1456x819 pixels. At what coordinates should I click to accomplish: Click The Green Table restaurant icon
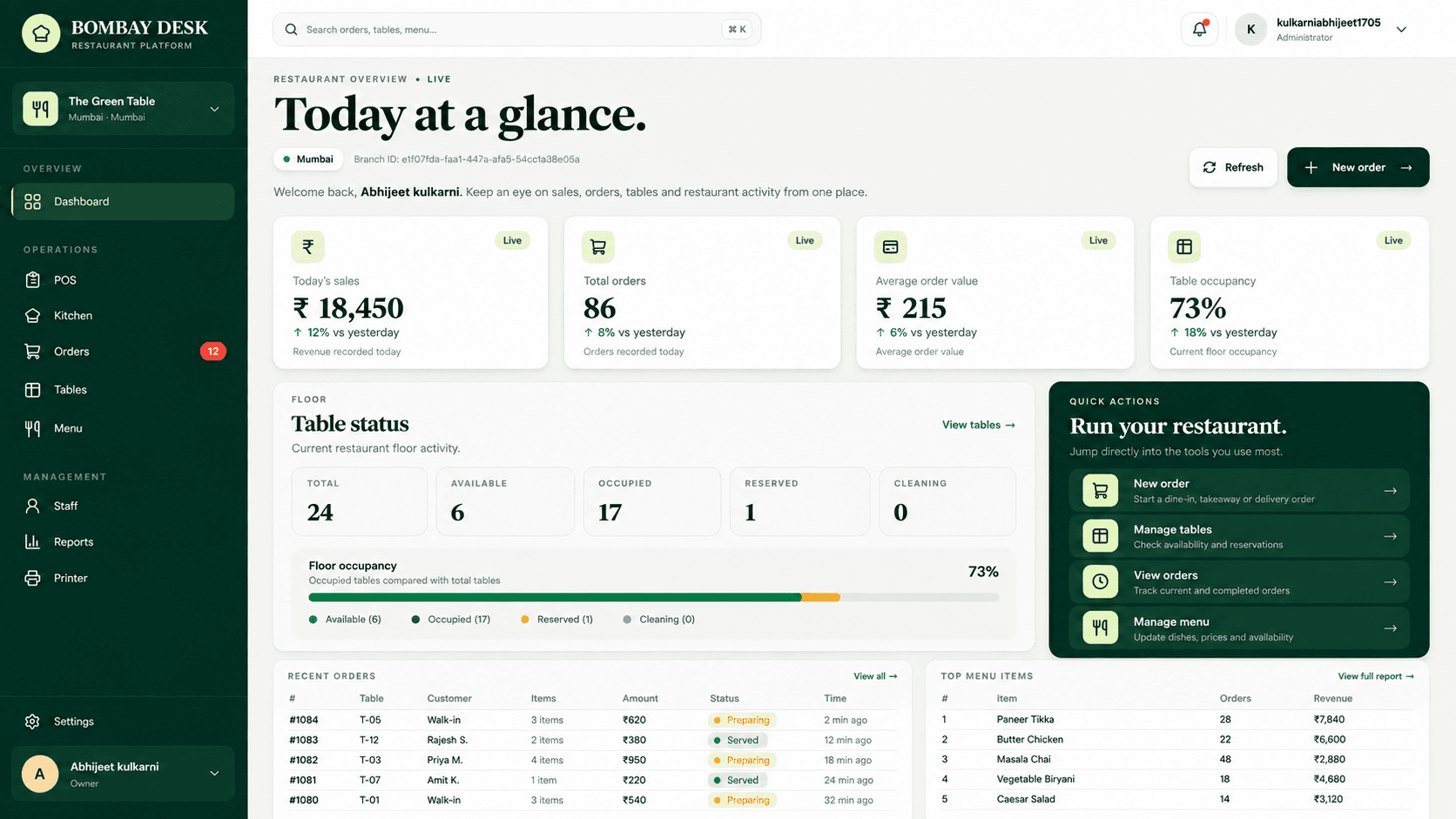[x=40, y=109]
